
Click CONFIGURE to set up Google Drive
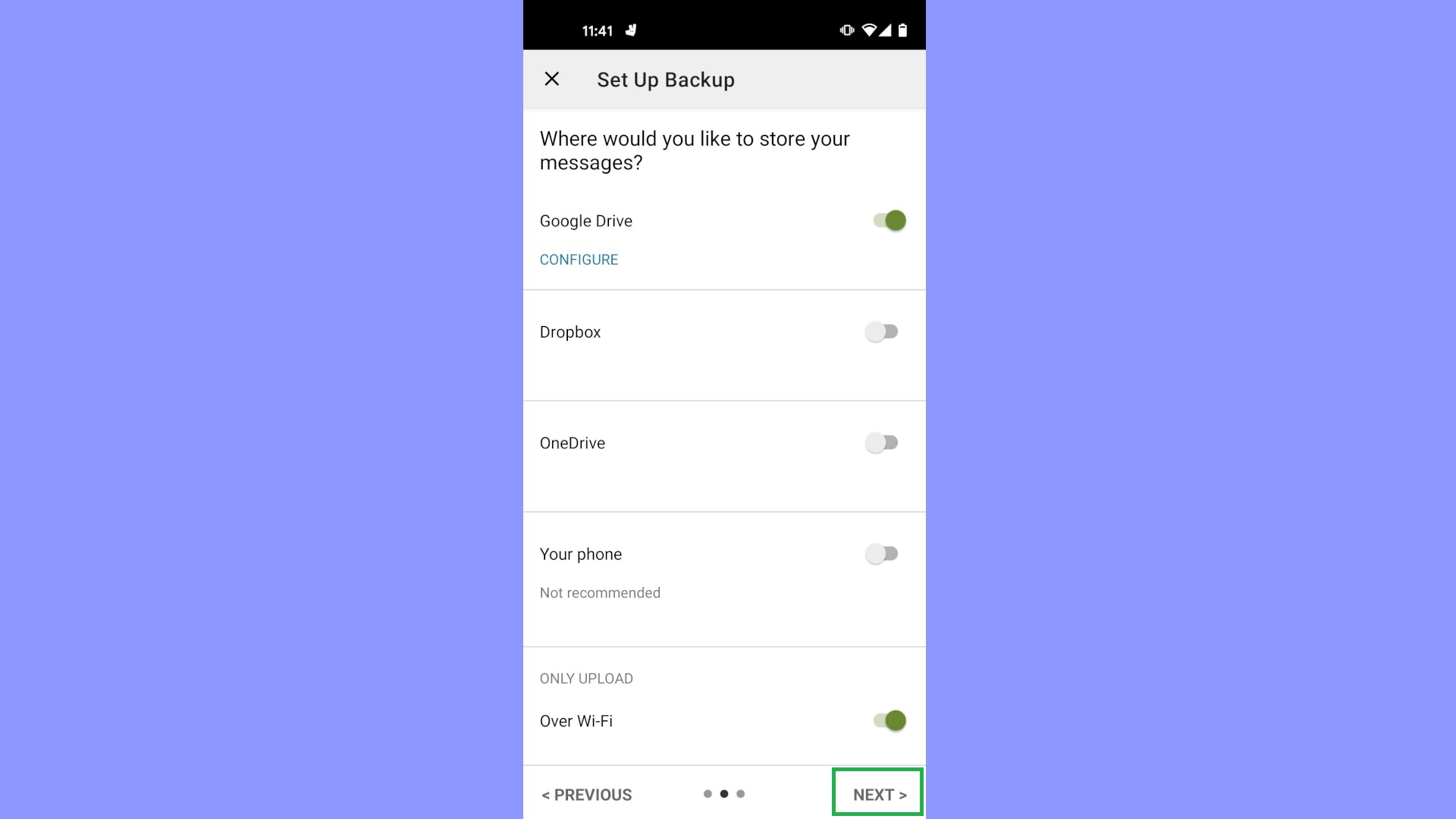pos(579,259)
